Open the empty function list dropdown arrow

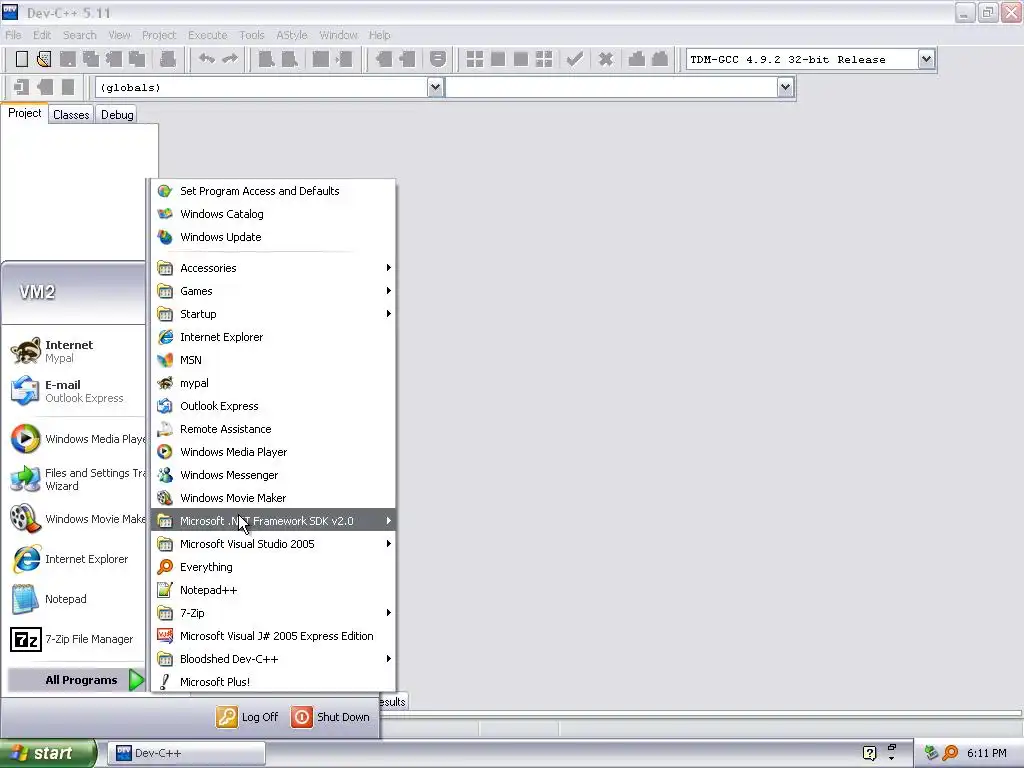point(785,88)
